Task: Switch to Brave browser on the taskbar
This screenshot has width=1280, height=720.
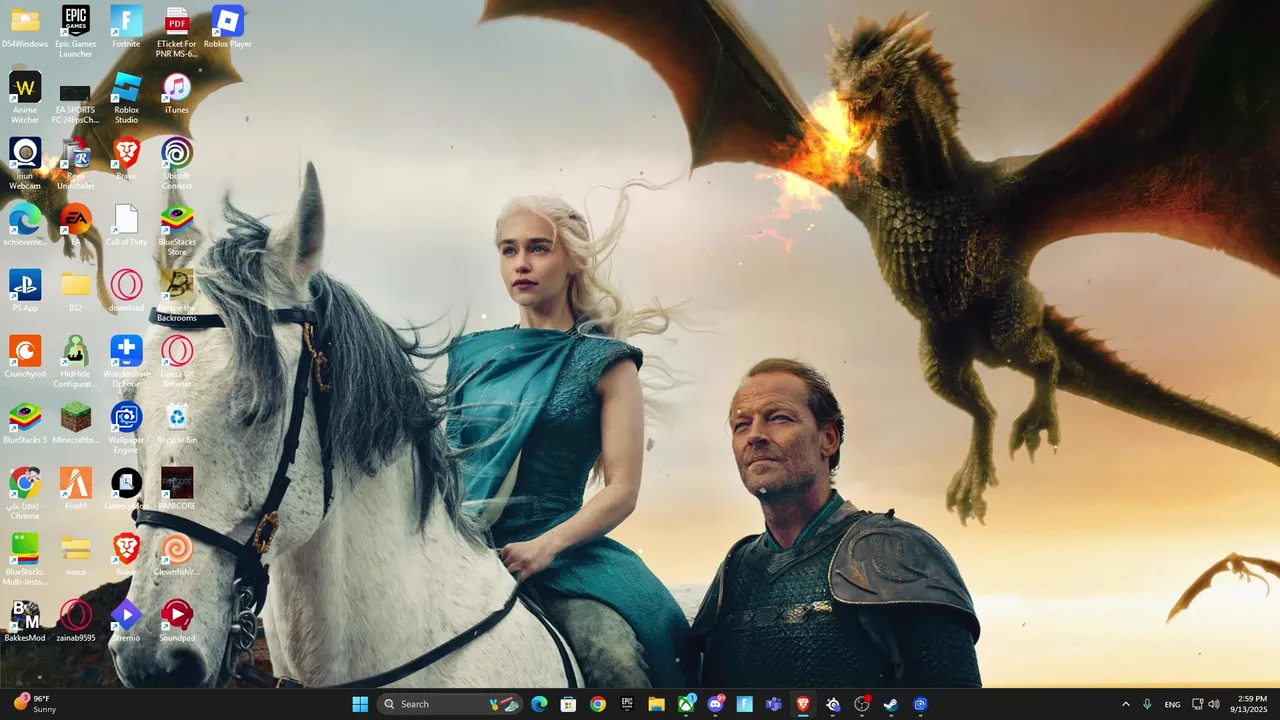Action: point(803,704)
